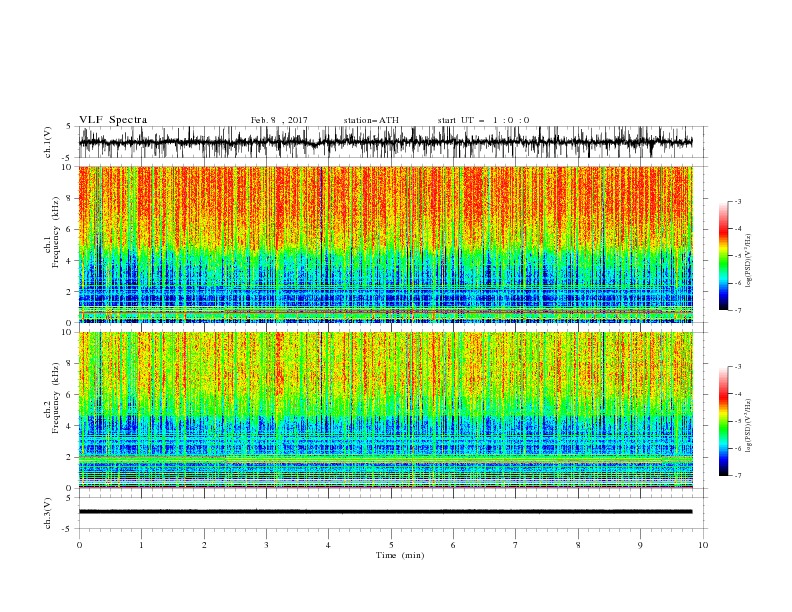This screenshot has width=792, height=612.
Task: Click the "7" tick on the time axis
Action: coord(516,545)
